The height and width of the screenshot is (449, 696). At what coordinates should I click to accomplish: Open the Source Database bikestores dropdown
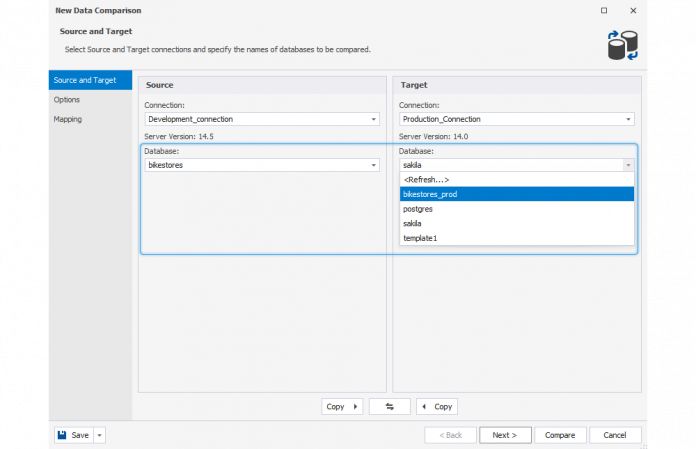point(374,165)
